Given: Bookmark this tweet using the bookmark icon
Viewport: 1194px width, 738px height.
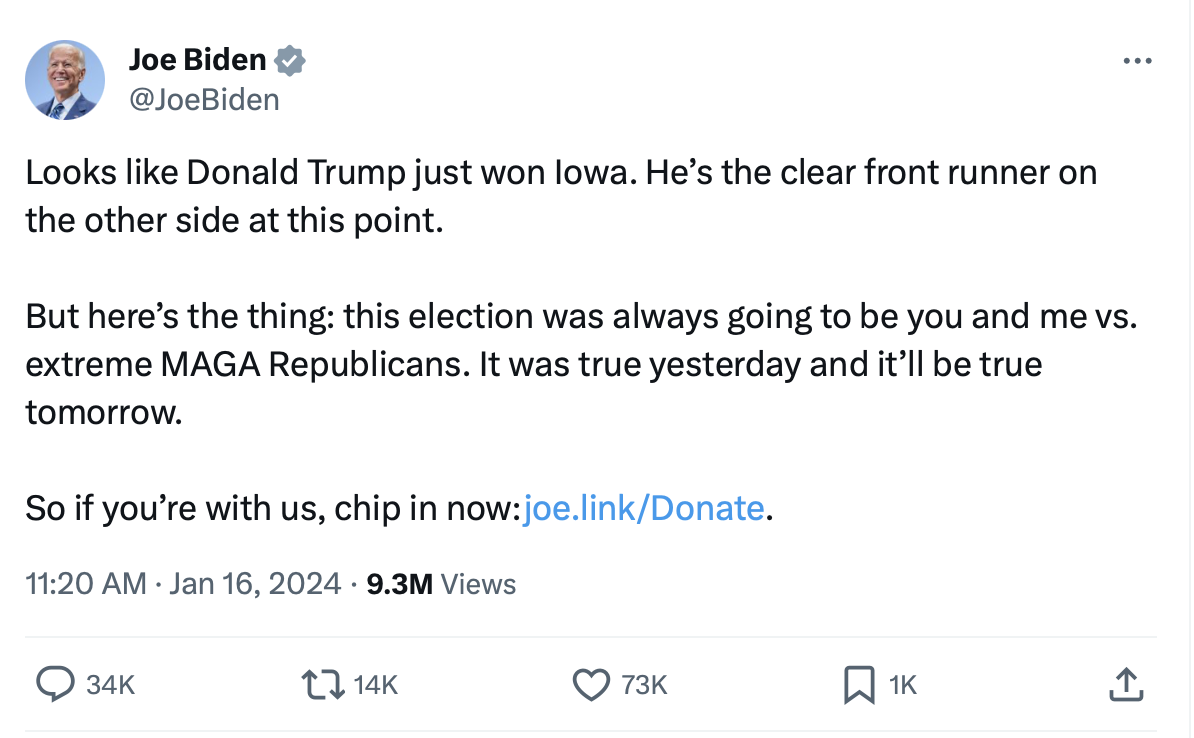Looking at the screenshot, I should coord(858,684).
